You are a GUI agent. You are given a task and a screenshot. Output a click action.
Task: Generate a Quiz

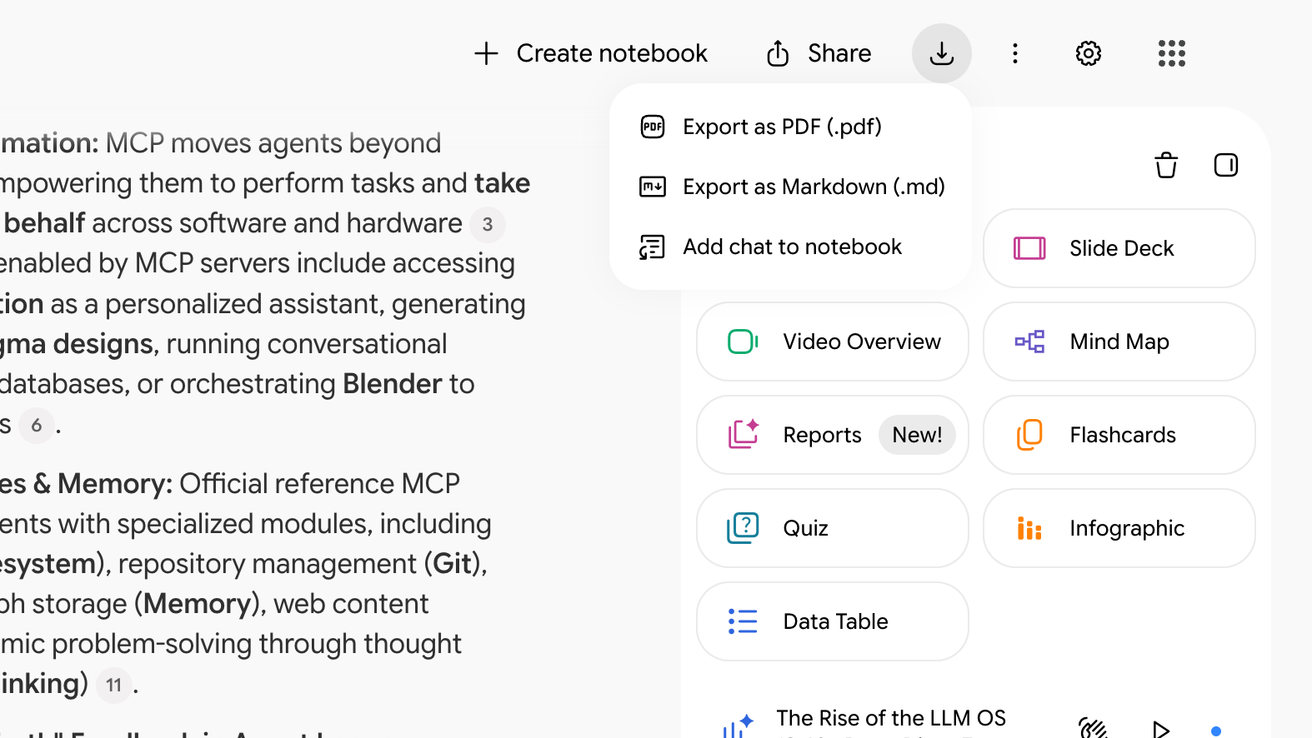pos(832,528)
